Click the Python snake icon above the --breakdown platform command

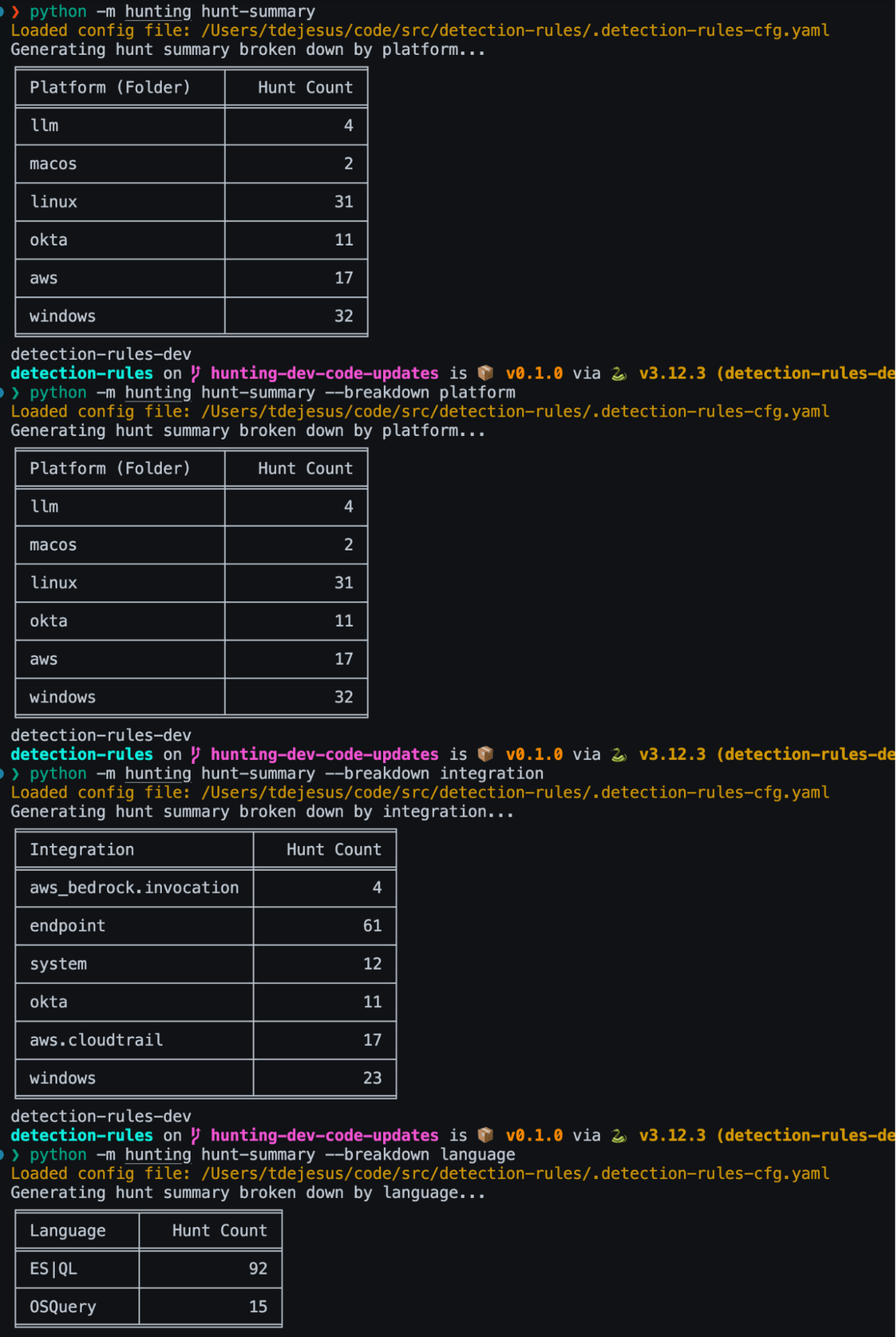(x=619, y=373)
